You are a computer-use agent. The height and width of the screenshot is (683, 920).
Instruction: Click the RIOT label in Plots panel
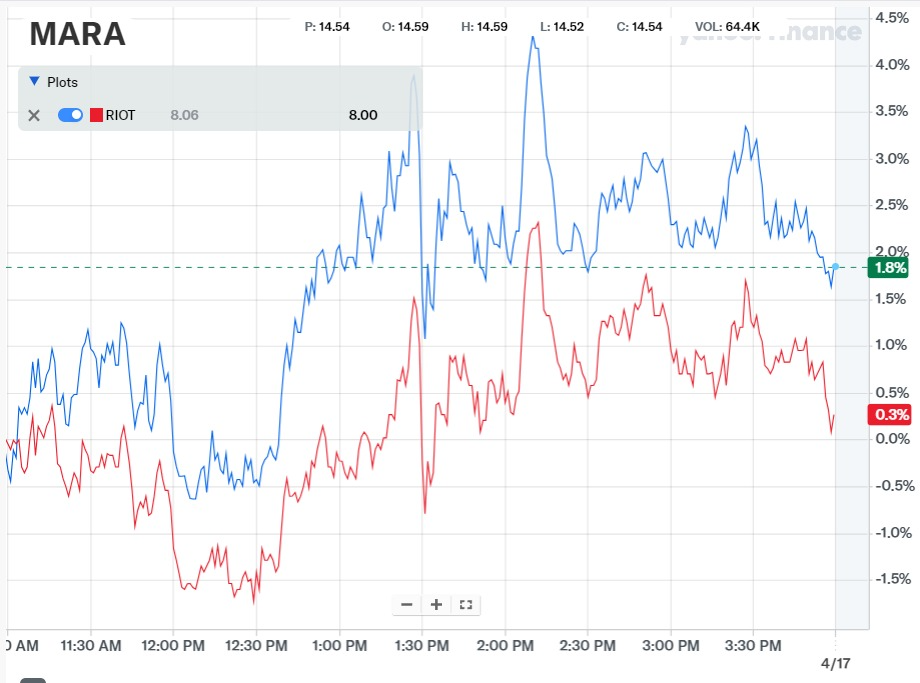coord(120,115)
